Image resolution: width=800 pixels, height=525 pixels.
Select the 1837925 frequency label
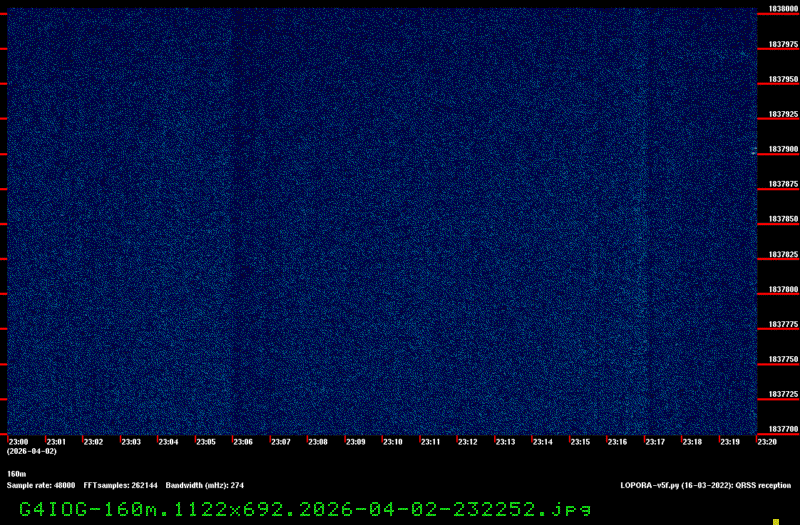783,114
